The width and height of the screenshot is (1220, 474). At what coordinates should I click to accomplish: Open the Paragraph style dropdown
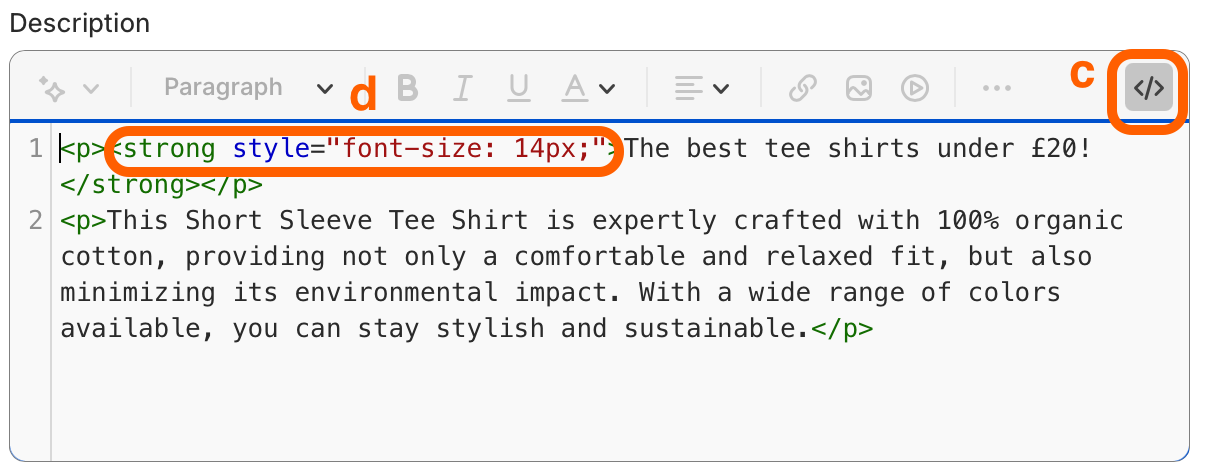pos(248,88)
